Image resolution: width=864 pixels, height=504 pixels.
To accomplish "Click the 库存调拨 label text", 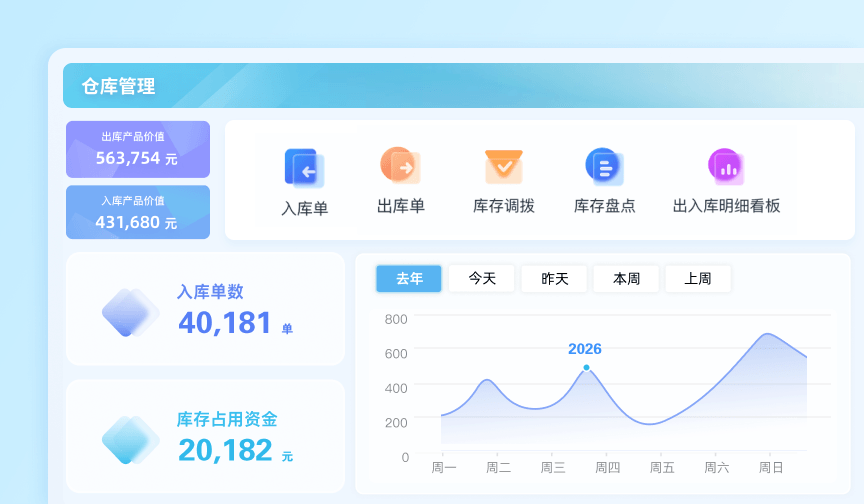I will [504, 207].
